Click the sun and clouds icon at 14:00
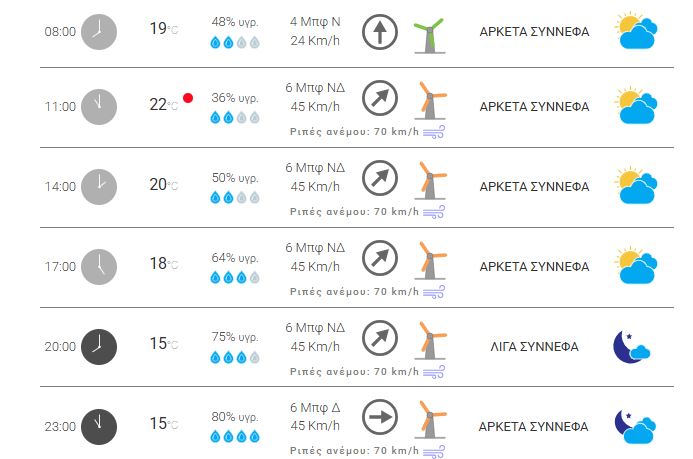The image size is (693, 459). point(634,186)
